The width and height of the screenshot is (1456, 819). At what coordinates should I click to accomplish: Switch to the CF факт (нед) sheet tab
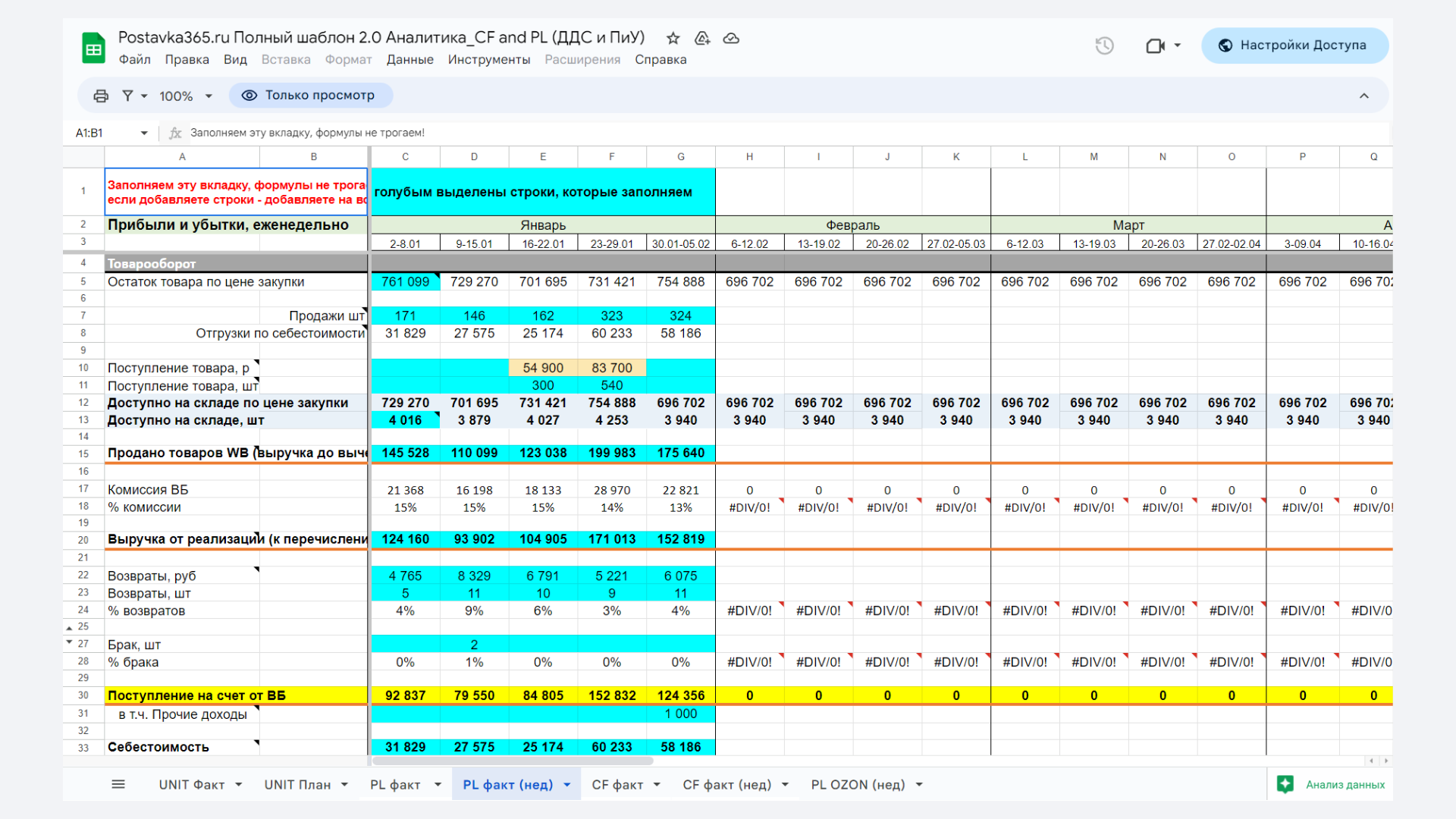pyautogui.click(x=726, y=785)
